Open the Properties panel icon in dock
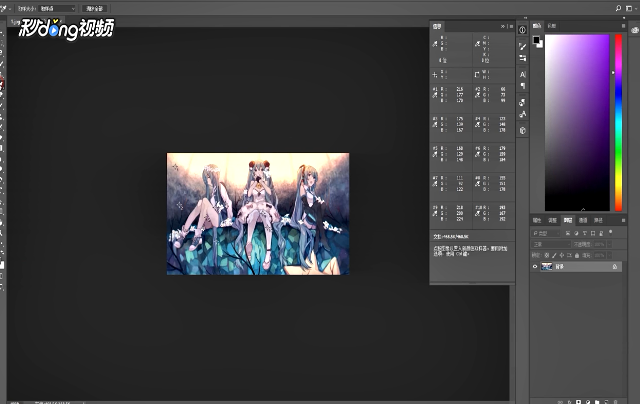Image resolution: width=640 pixels, height=404 pixels. (x=522, y=30)
